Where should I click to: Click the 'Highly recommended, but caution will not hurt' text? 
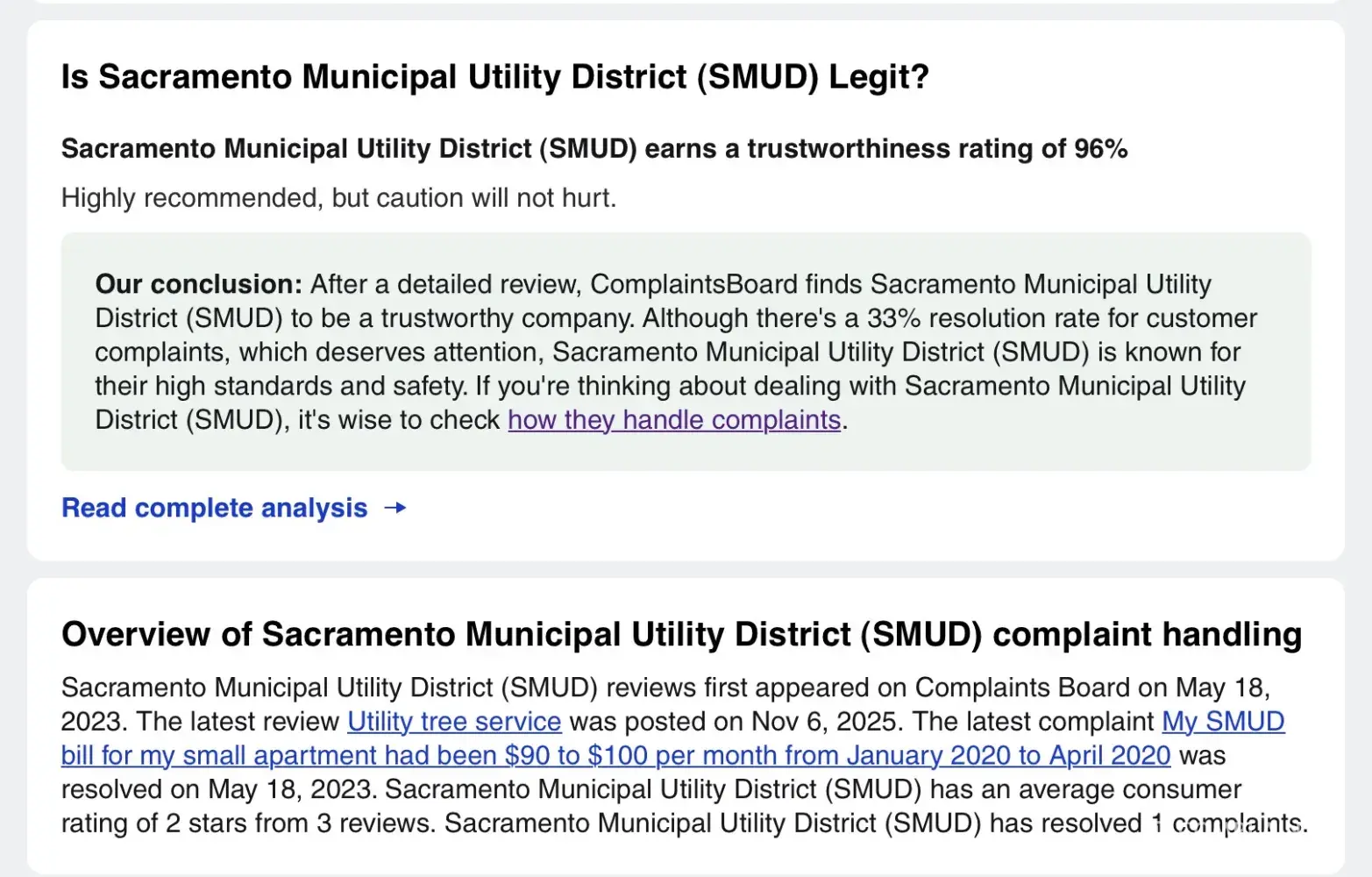click(x=338, y=198)
